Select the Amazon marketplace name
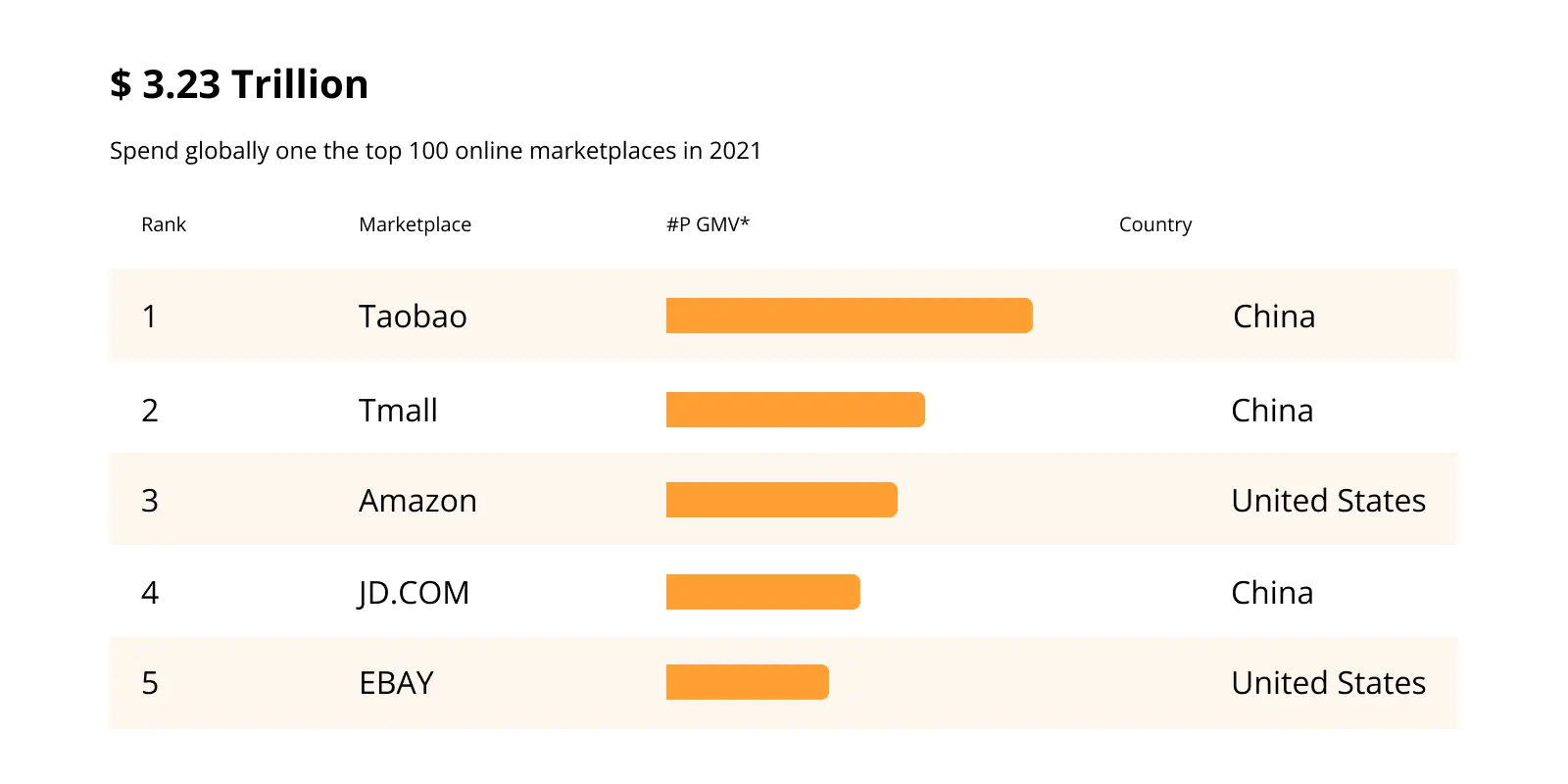Screen dimensions: 1568x784 (x=417, y=501)
